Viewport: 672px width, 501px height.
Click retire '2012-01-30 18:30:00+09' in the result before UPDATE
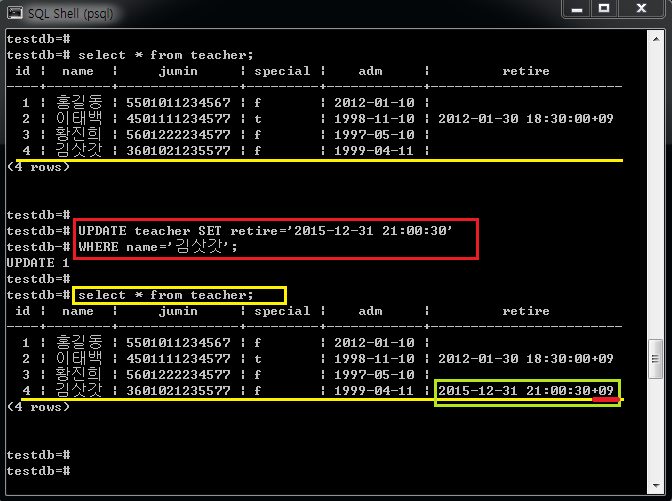[x=525, y=118]
